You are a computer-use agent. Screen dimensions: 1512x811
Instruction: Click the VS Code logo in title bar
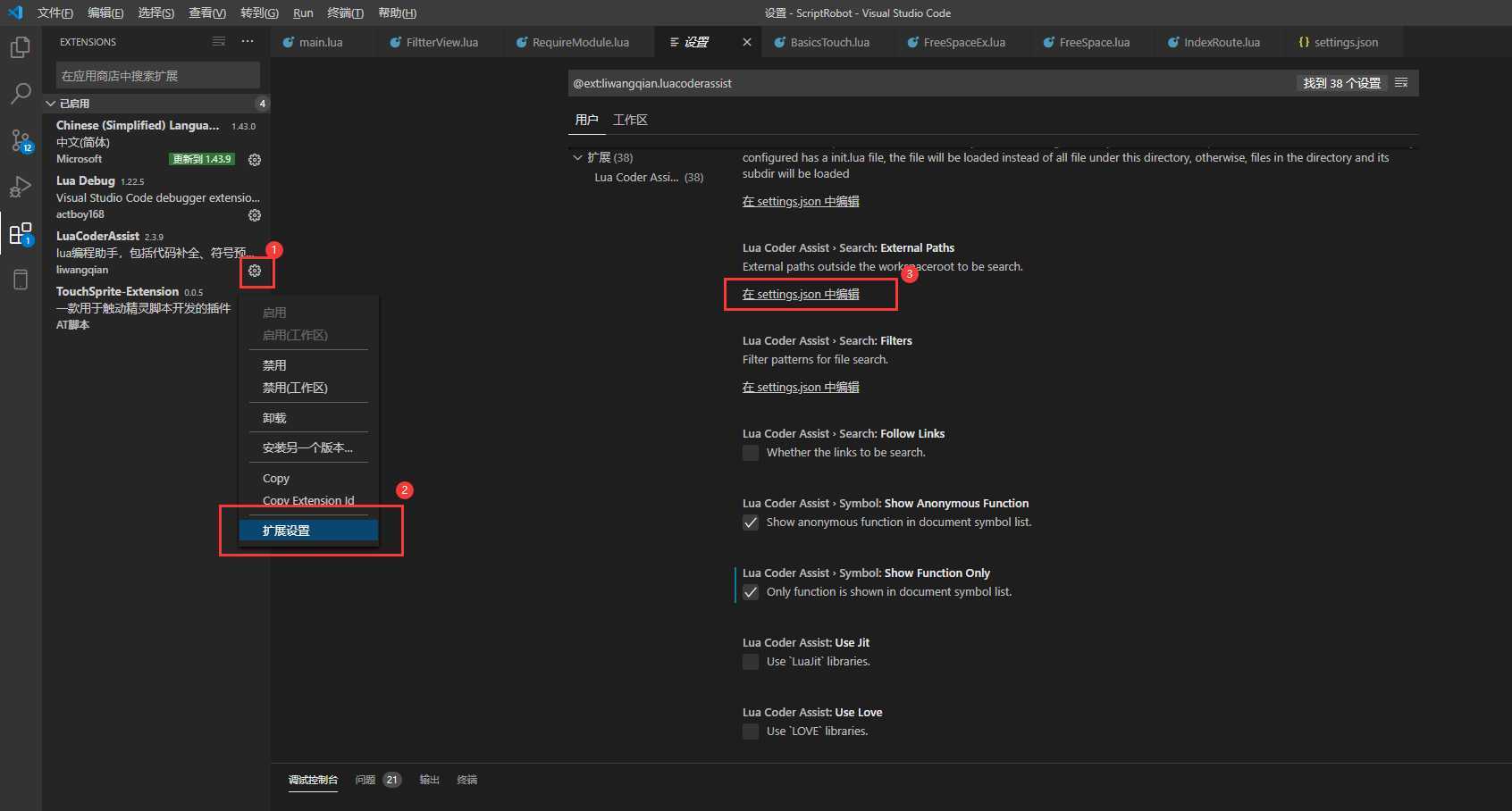point(15,13)
